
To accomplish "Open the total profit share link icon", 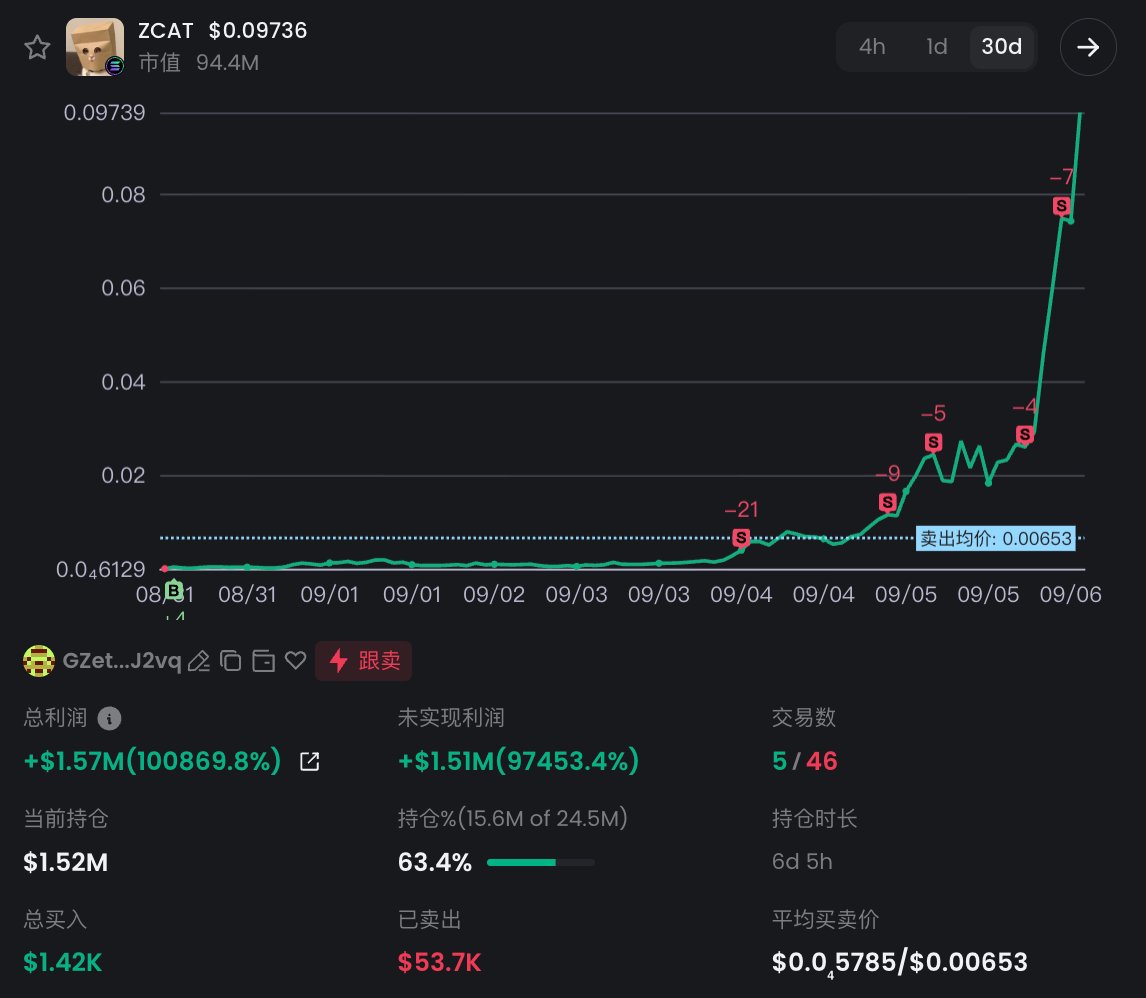I will [309, 761].
